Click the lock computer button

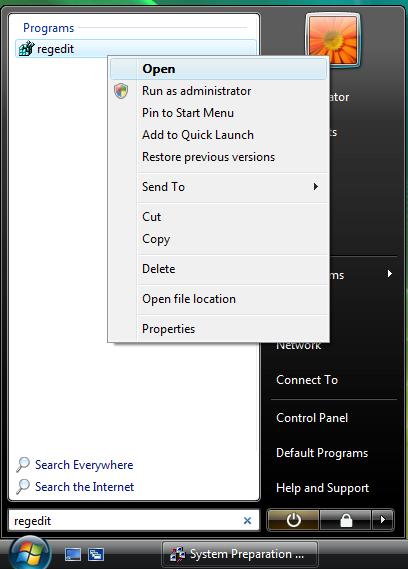click(346, 520)
